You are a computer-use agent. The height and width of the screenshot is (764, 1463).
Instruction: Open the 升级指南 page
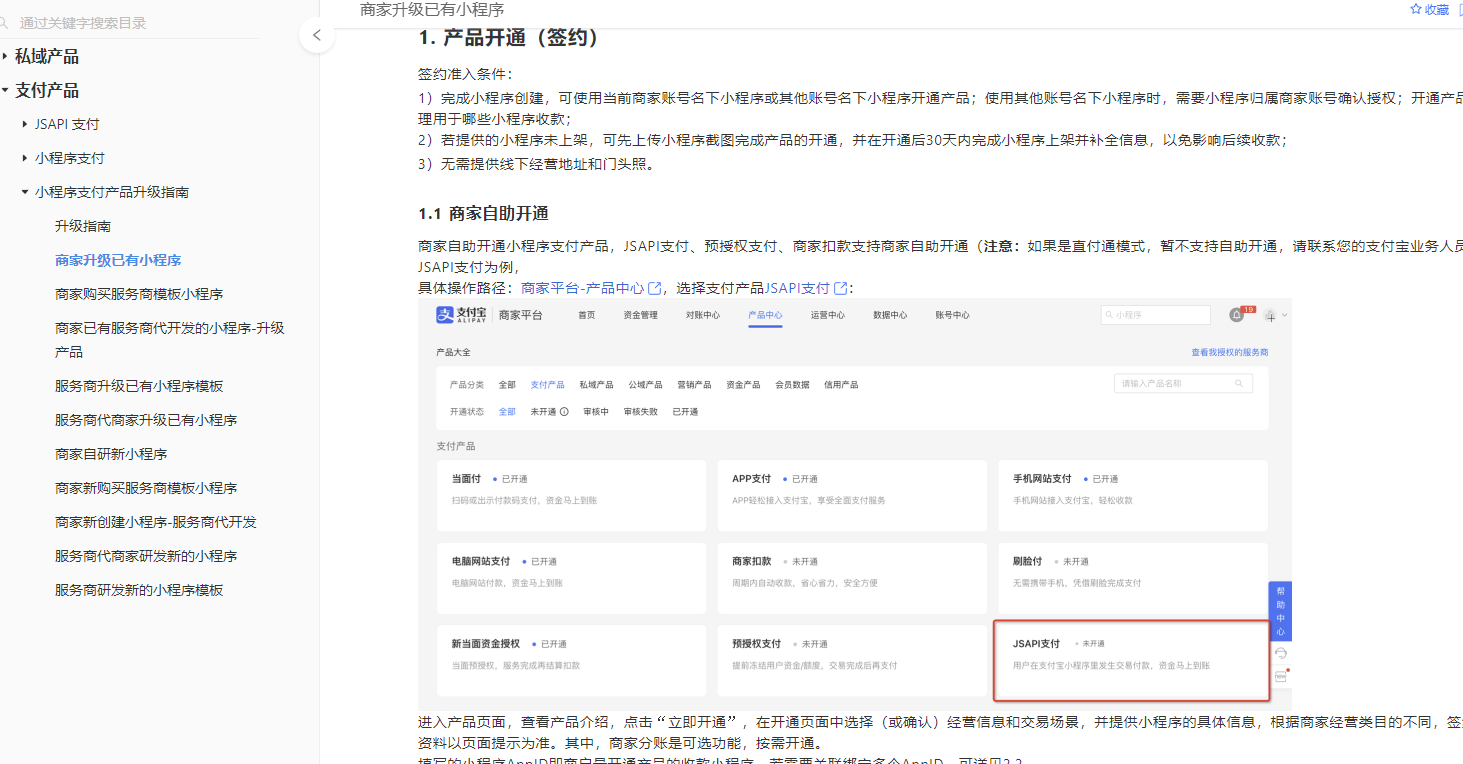pos(83,226)
